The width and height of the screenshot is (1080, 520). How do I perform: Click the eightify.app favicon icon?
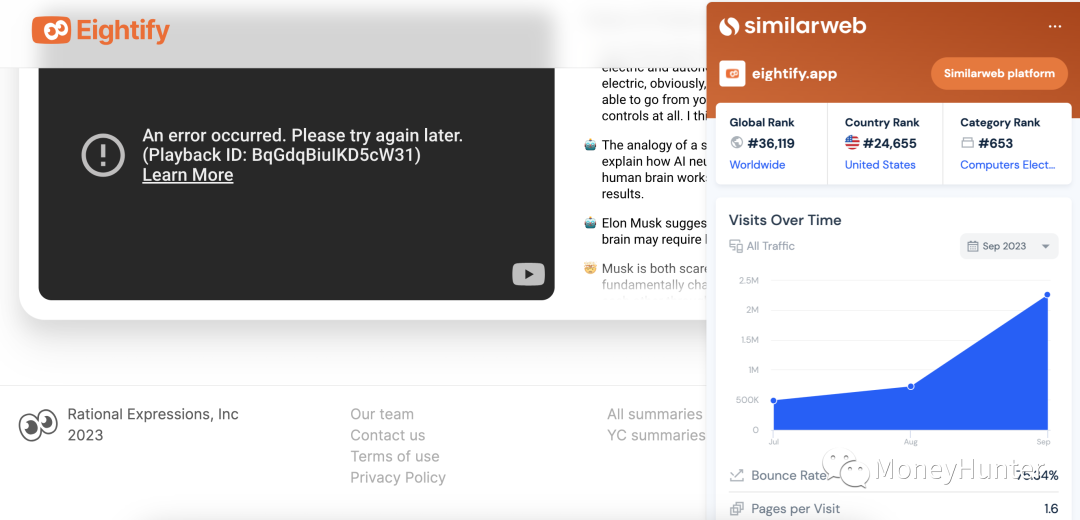click(733, 73)
